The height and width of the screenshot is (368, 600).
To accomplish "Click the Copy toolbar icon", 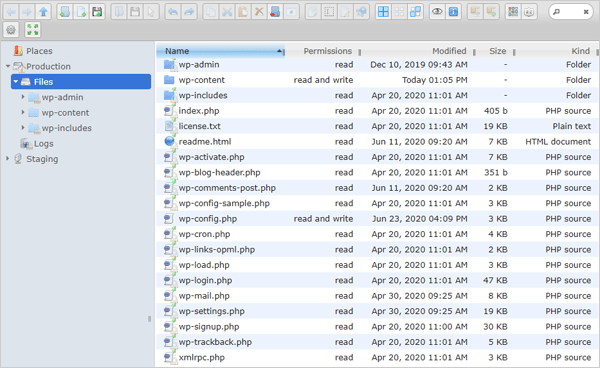I will click(x=210, y=12).
